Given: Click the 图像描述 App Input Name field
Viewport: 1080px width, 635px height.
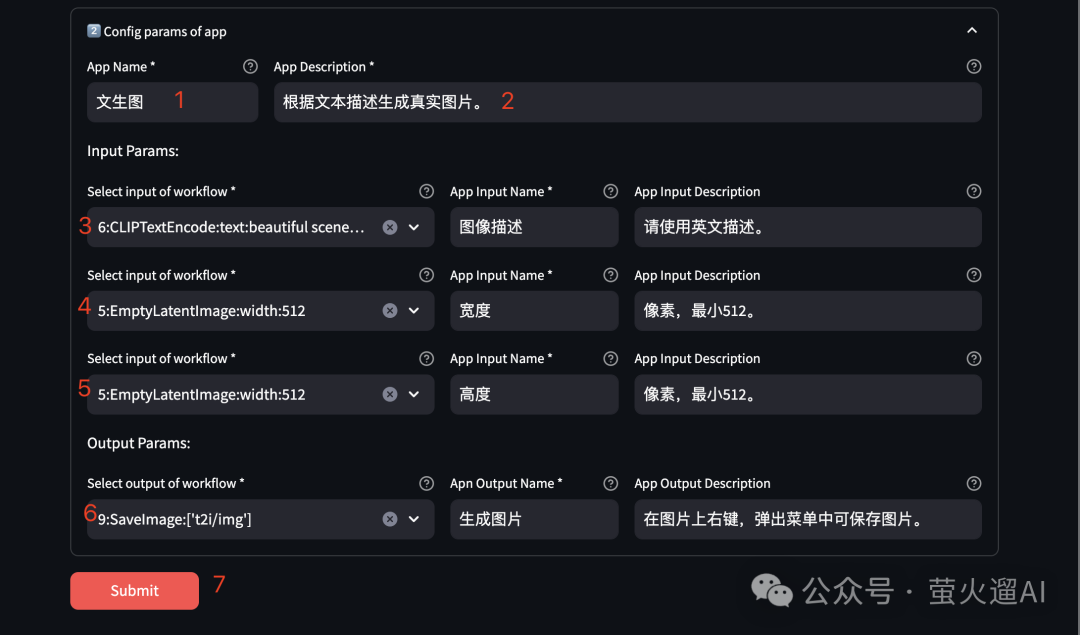Looking at the screenshot, I should 534,227.
